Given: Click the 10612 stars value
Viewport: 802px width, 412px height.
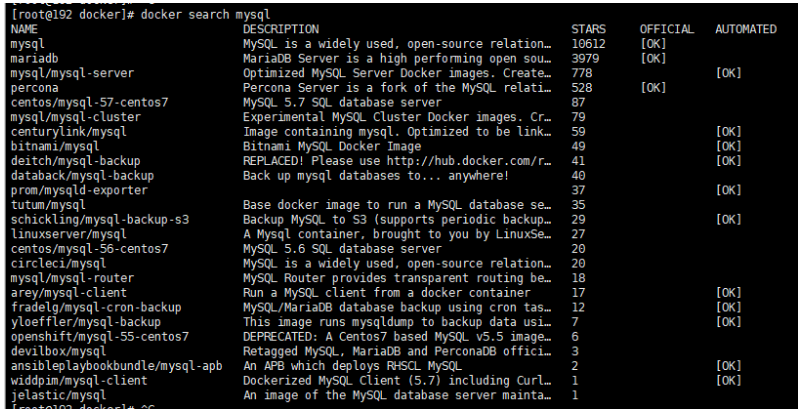Looking at the screenshot, I should 588,44.
